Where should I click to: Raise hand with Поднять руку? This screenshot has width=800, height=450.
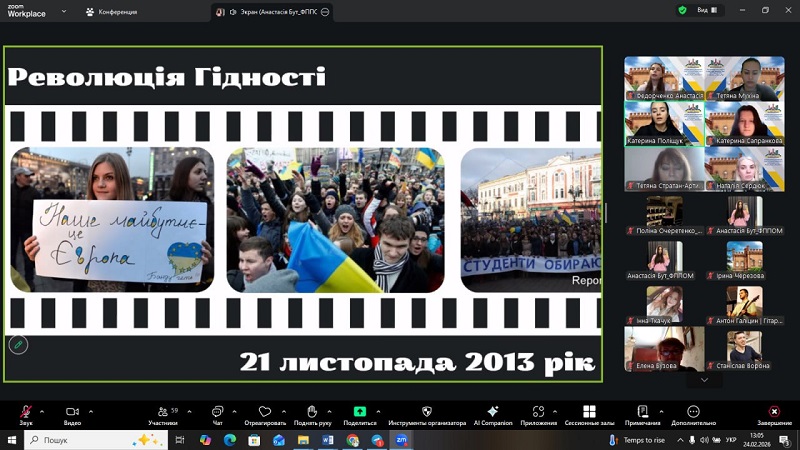[312, 412]
